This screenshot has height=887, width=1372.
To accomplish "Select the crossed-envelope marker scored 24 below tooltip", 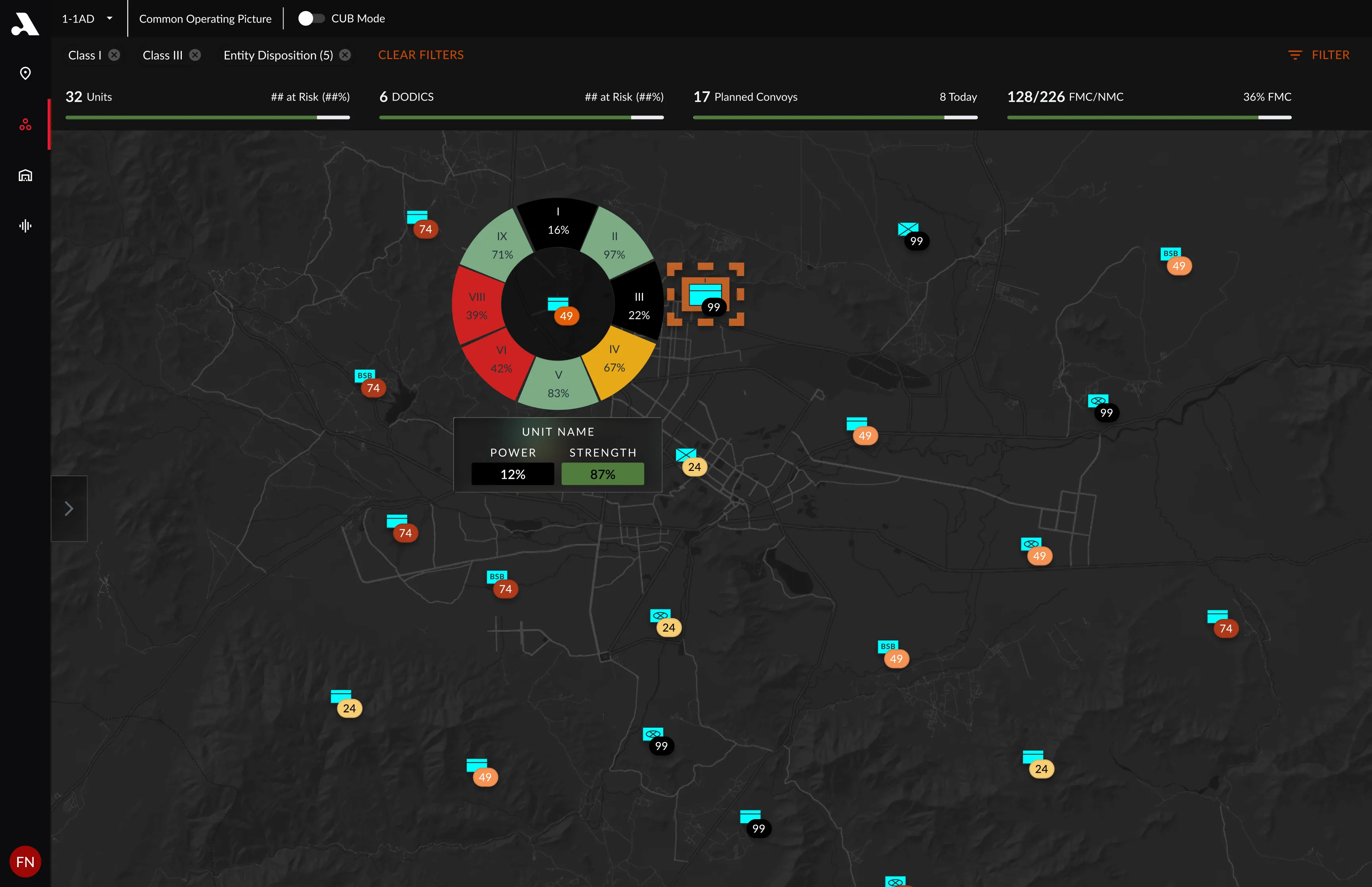I will click(691, 462).
